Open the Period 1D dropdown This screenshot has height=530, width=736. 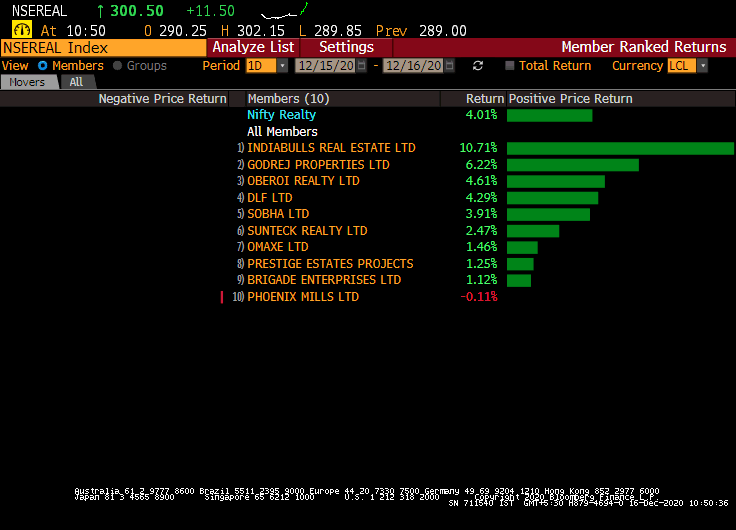[282, 66]
